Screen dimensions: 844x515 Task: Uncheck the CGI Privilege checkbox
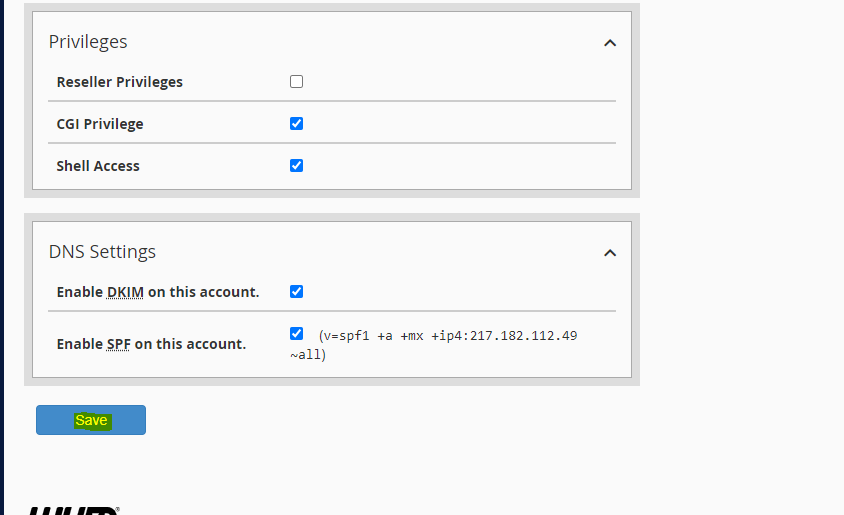tap(296, 124)
